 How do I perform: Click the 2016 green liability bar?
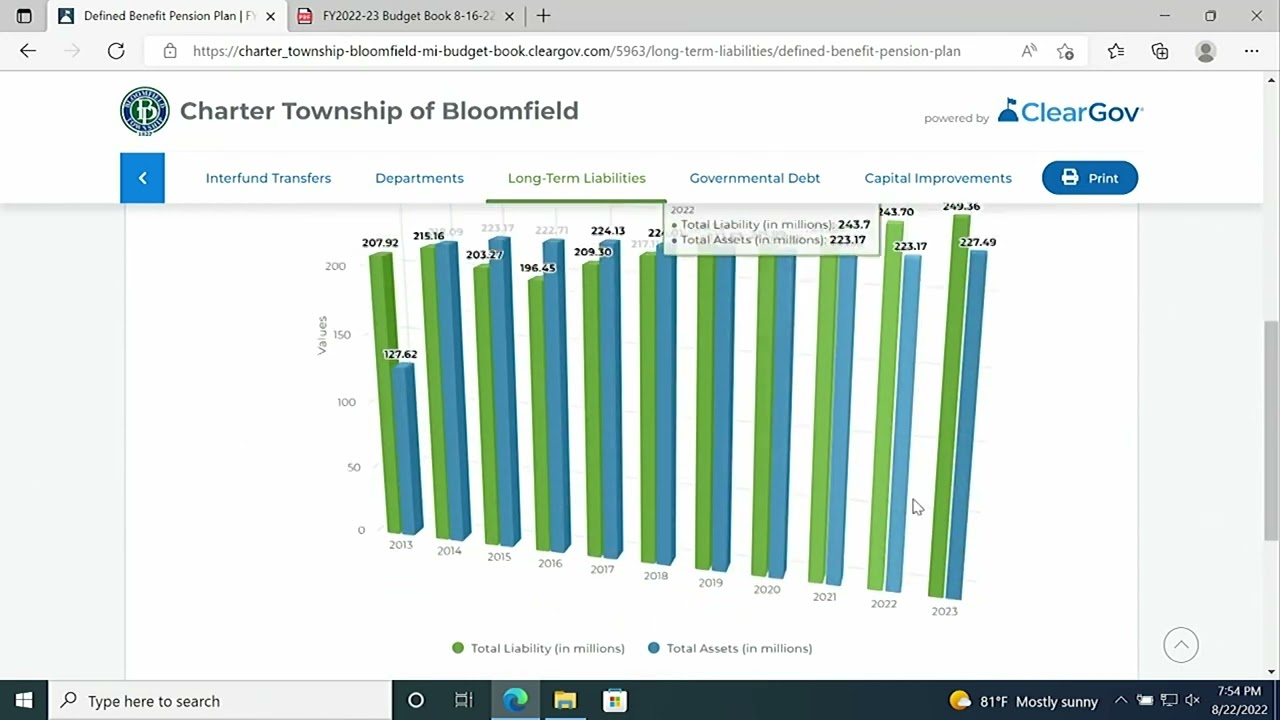pyautogui.click(x=541, y=413)
